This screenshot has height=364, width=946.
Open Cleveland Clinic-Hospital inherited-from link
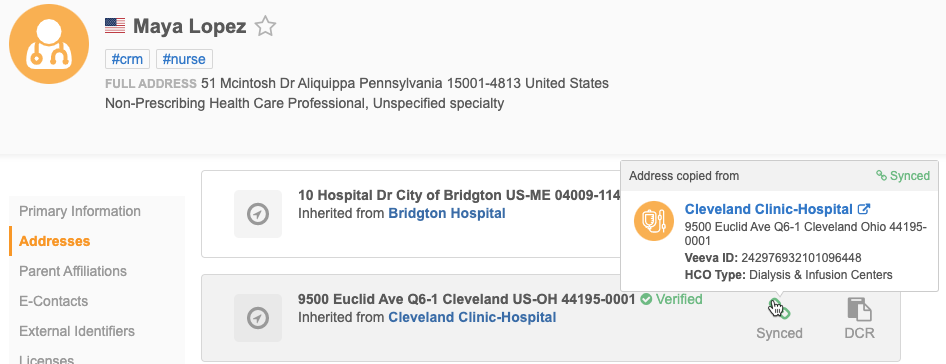[472, 317]
